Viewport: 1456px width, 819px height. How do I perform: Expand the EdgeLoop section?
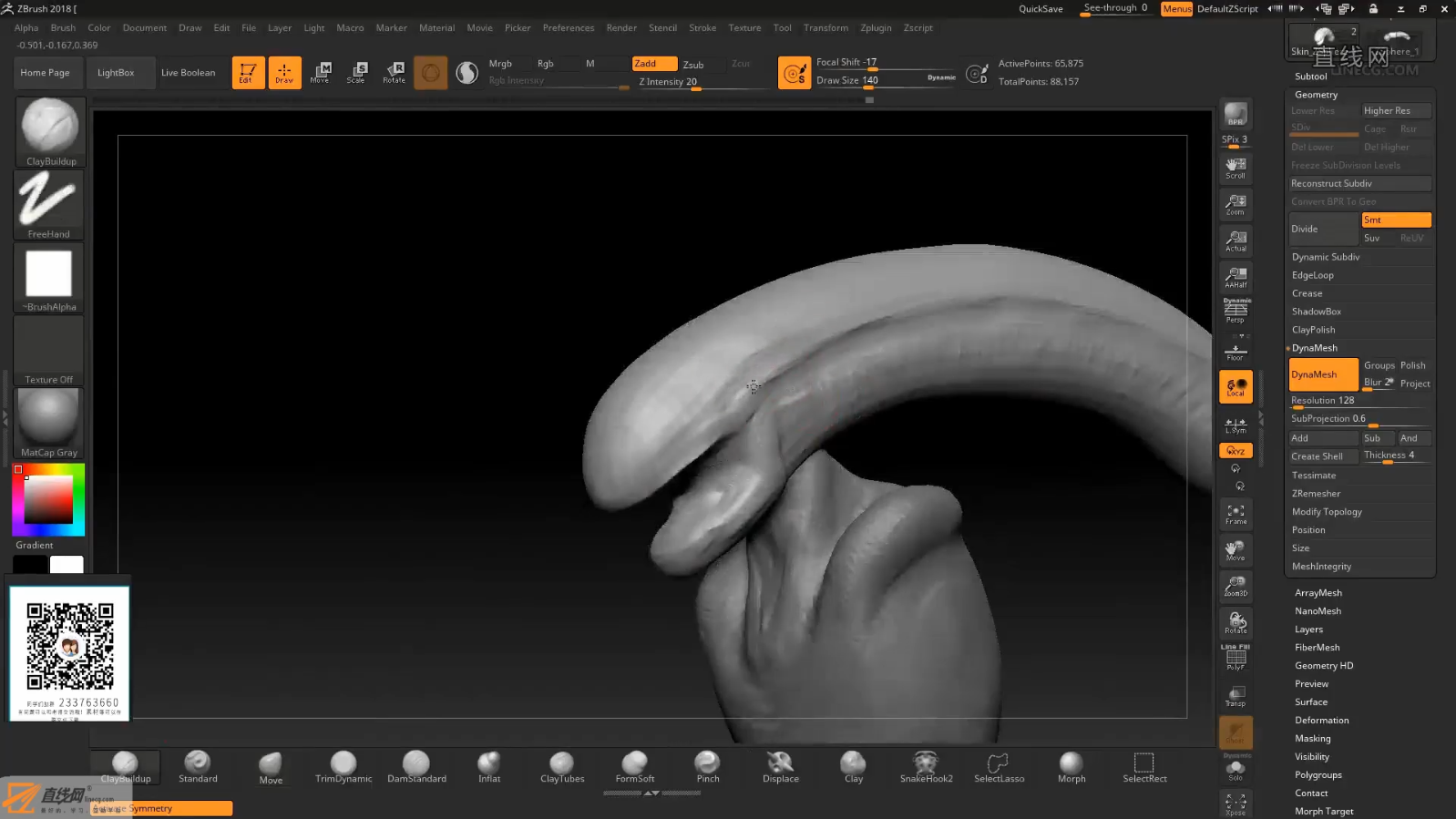[1312, 275]
